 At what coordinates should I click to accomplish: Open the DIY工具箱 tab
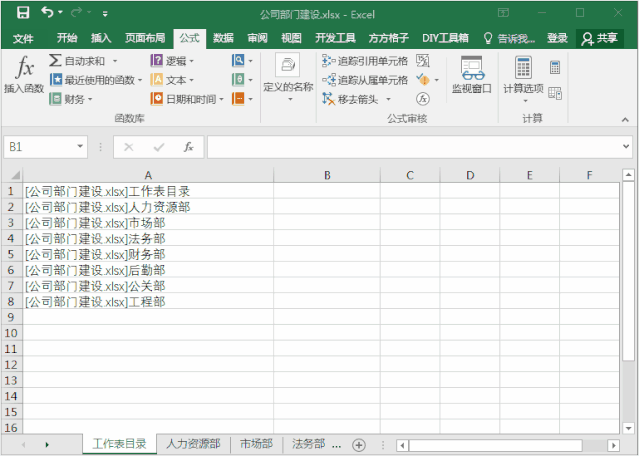[x=445, y=38]
